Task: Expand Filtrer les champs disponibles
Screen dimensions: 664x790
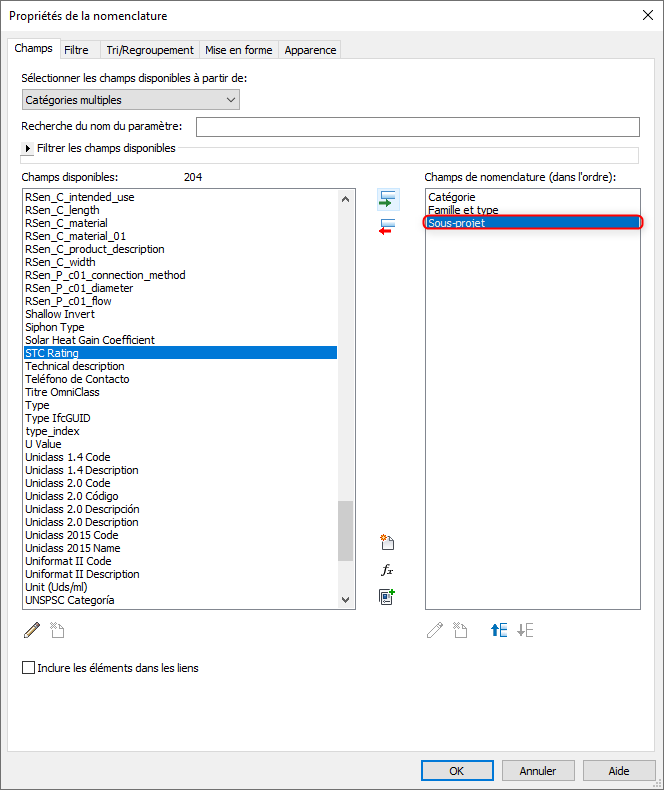Action: [x=27, y=149]
